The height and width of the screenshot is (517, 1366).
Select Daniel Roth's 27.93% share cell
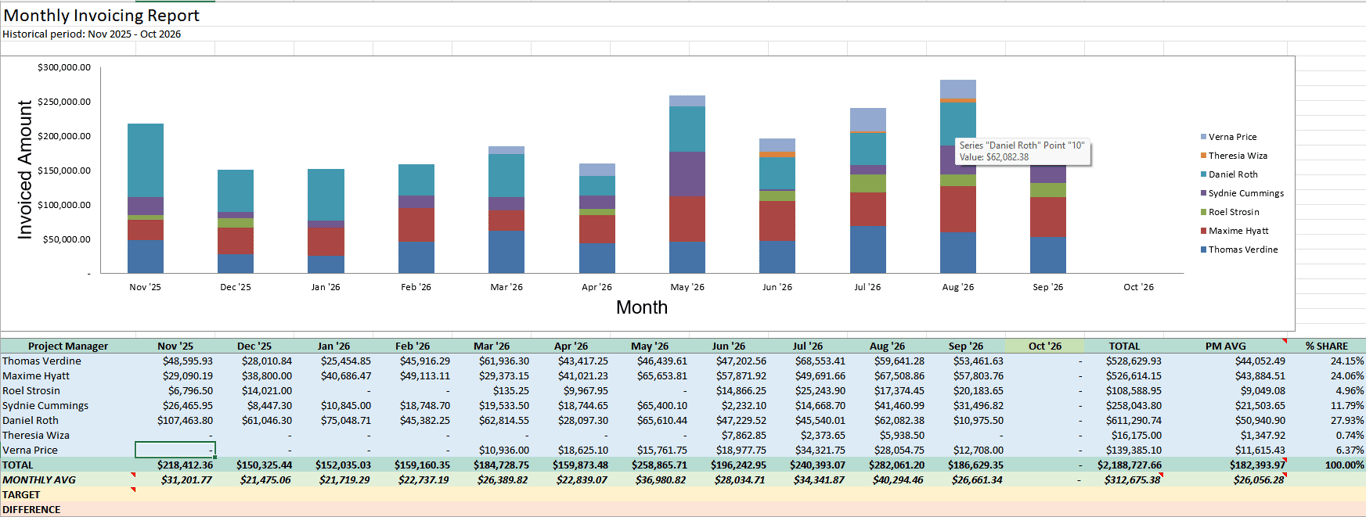tap(1328, 421)
